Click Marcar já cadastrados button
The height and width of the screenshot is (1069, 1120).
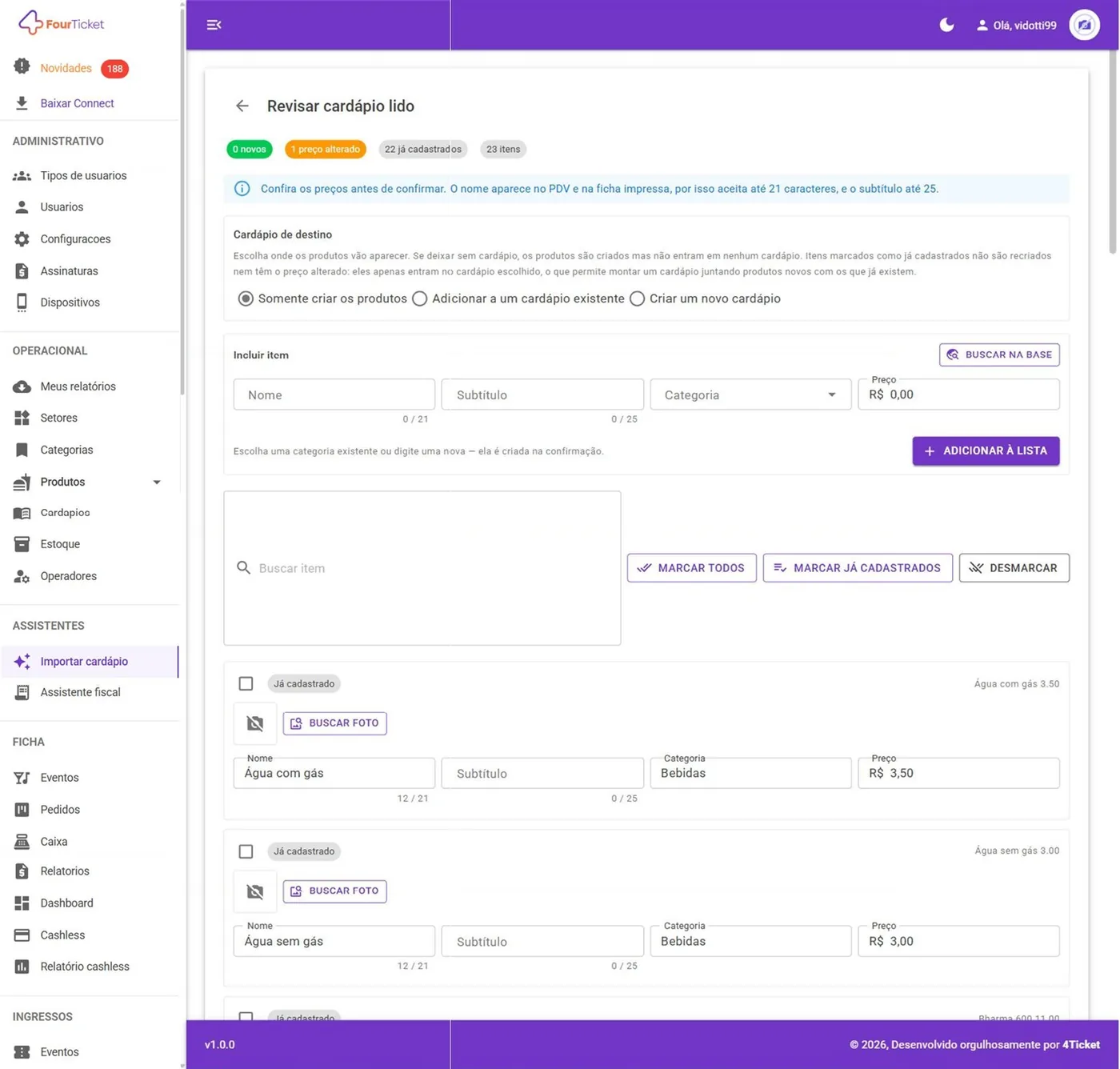coord(858,568)
